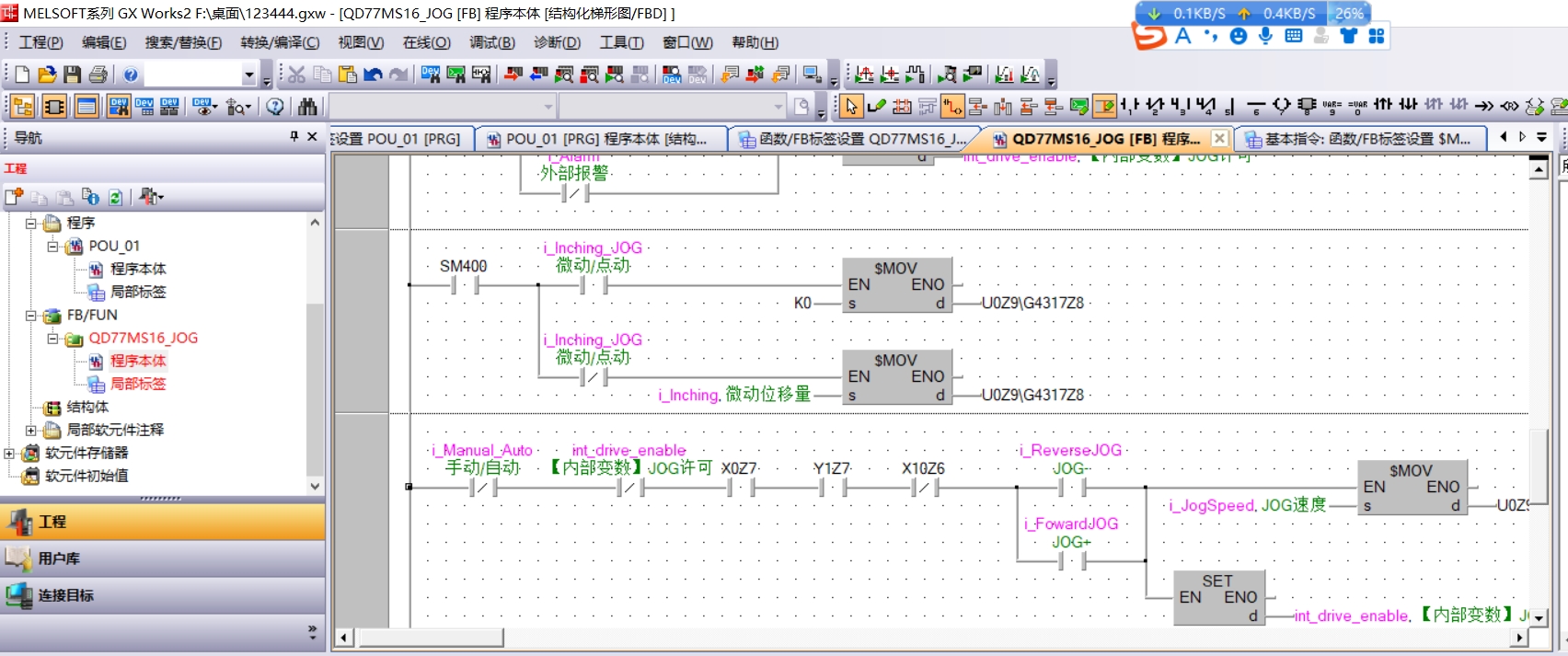Expand the 局部软元件注释 tree node
Viewport: 1568px width, 656px height.
click(31, 431)
